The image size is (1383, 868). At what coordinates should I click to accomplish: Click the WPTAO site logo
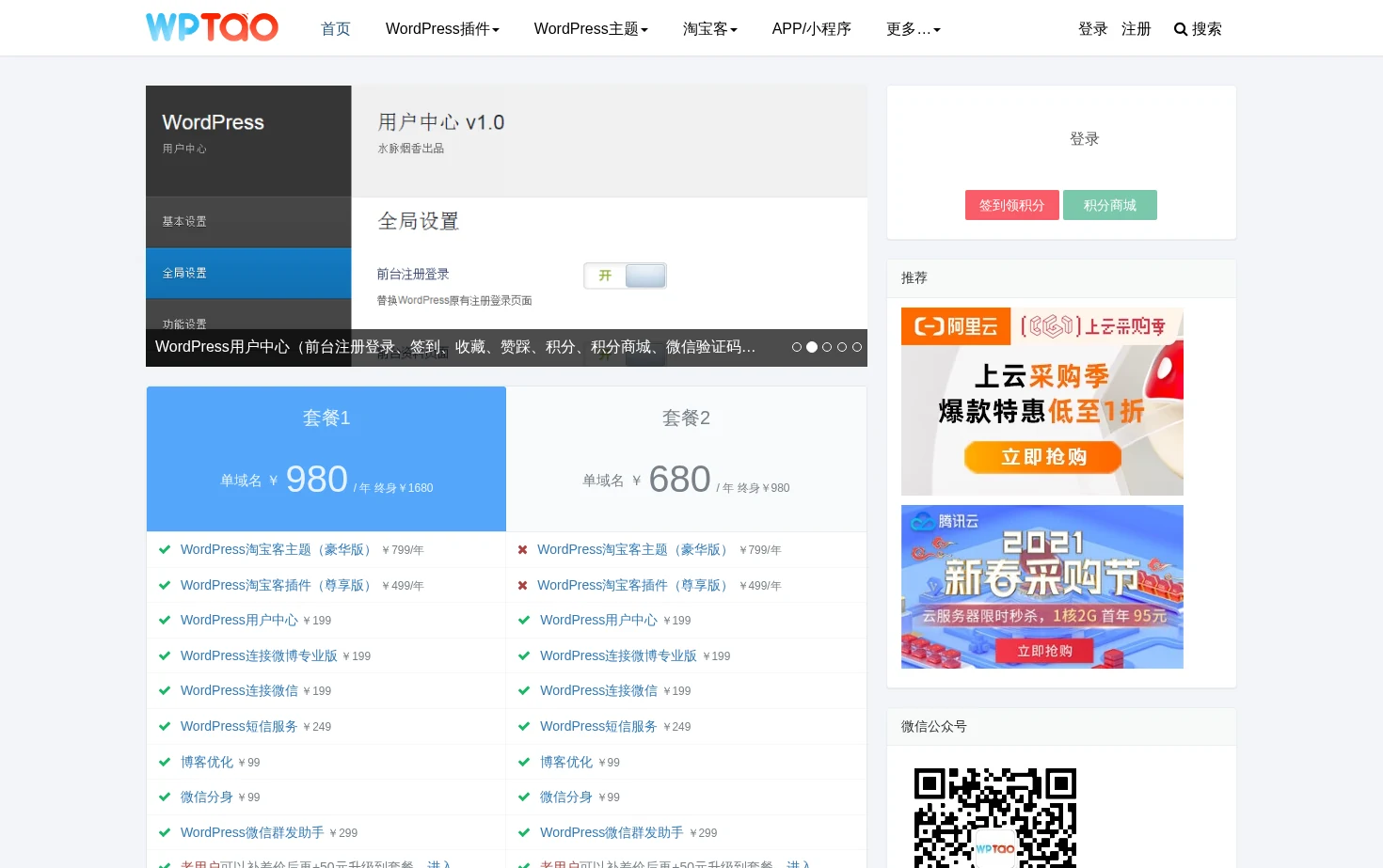tap(212, 27)
